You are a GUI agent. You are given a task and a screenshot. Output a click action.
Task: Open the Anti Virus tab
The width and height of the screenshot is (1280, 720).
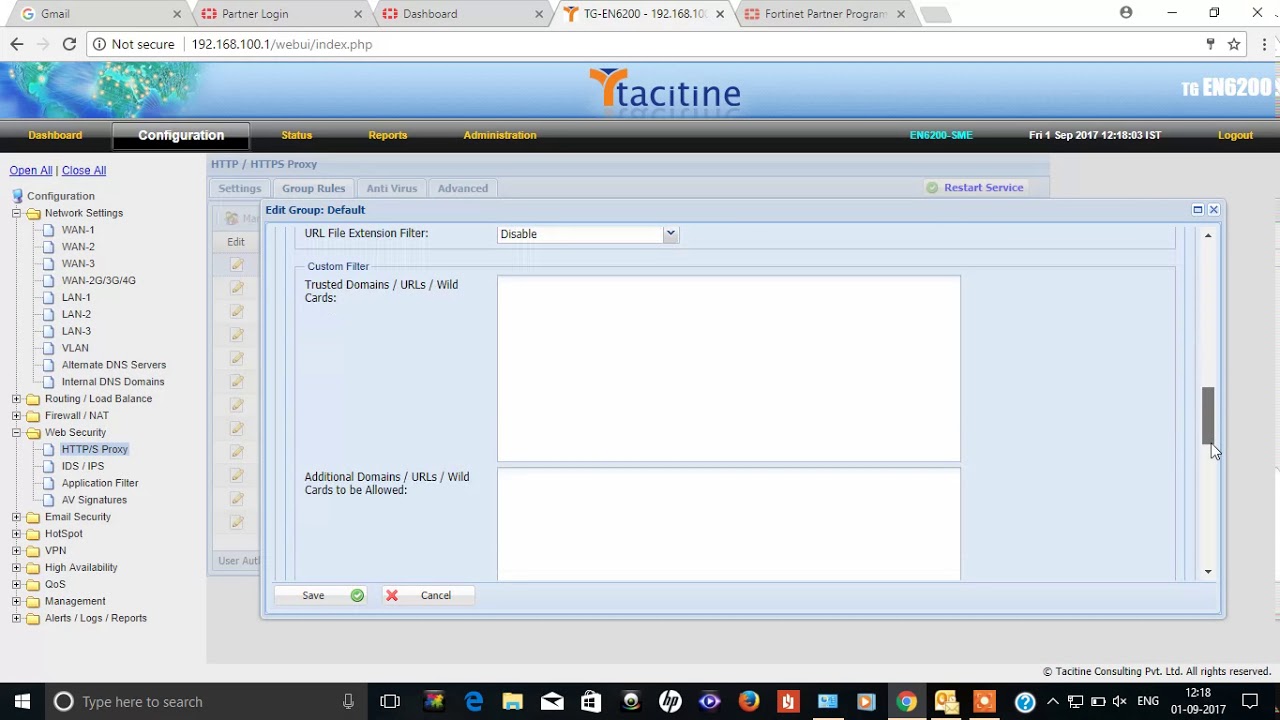pos(391,188)
